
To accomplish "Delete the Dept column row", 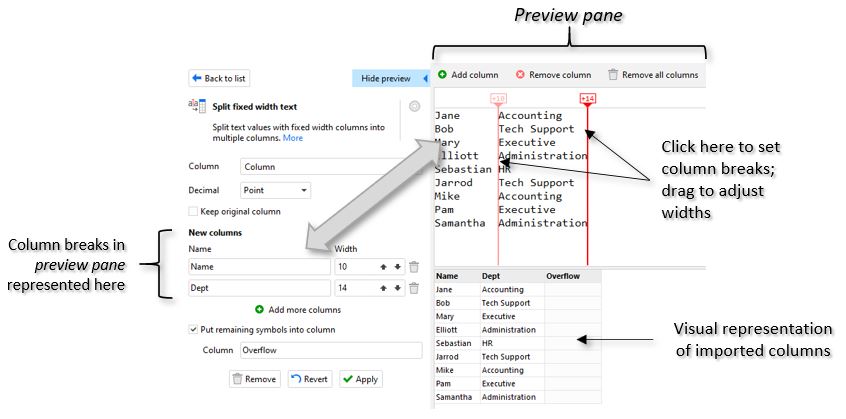I will 414,289.
